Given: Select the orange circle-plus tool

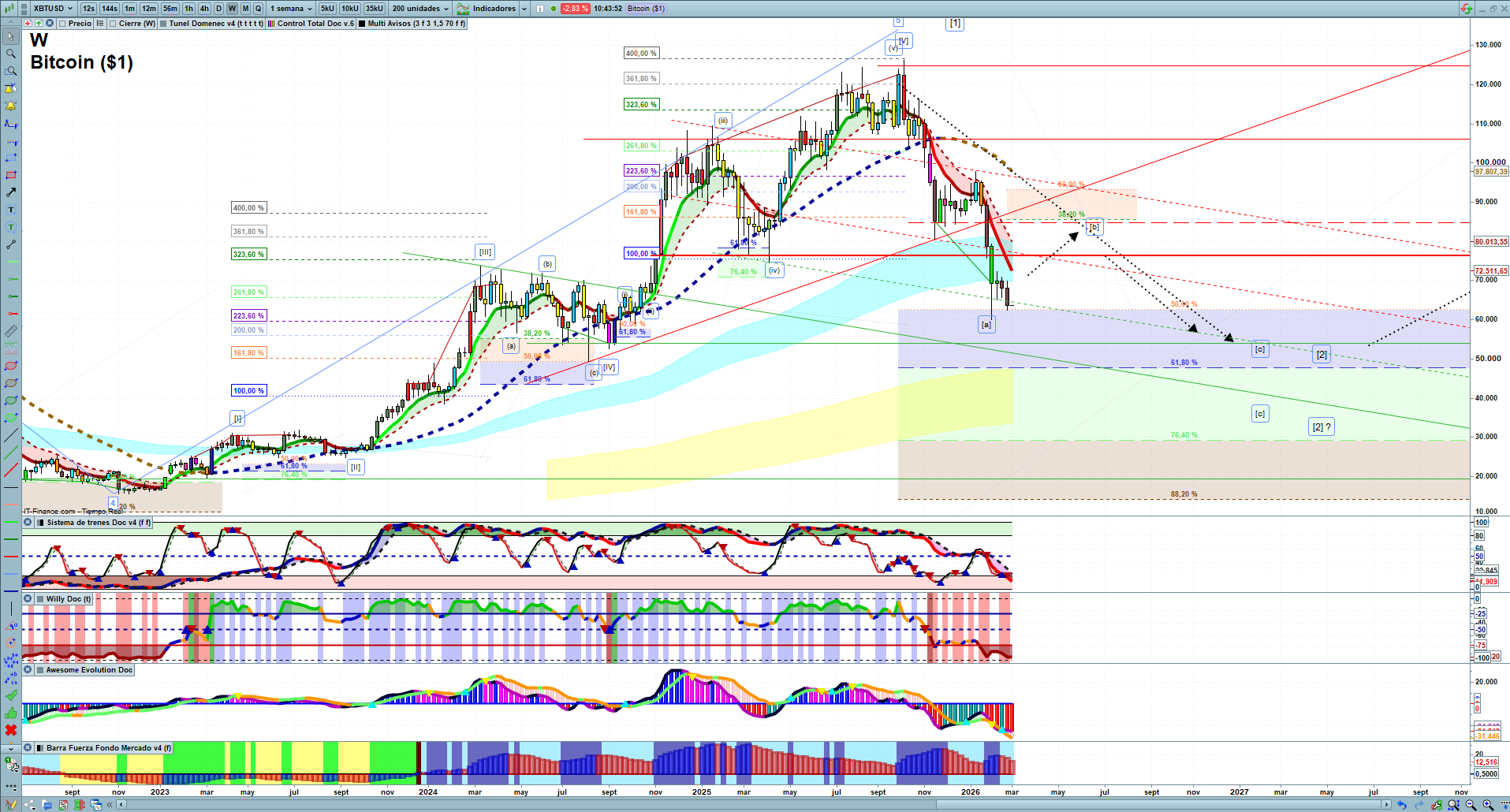Looking at the screenshot, I should tap(11, 643).
